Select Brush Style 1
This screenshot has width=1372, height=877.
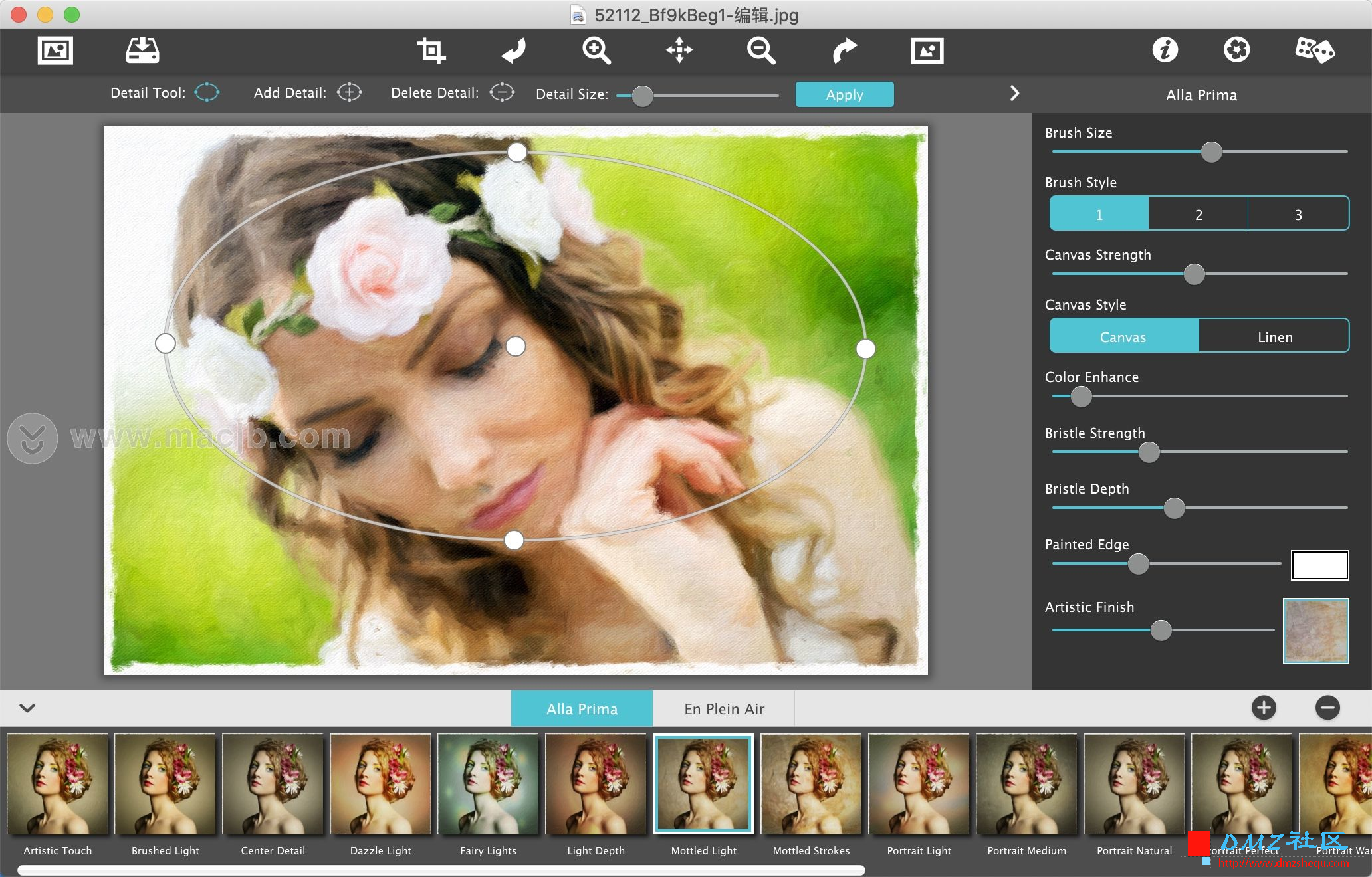coord(1099,214)
